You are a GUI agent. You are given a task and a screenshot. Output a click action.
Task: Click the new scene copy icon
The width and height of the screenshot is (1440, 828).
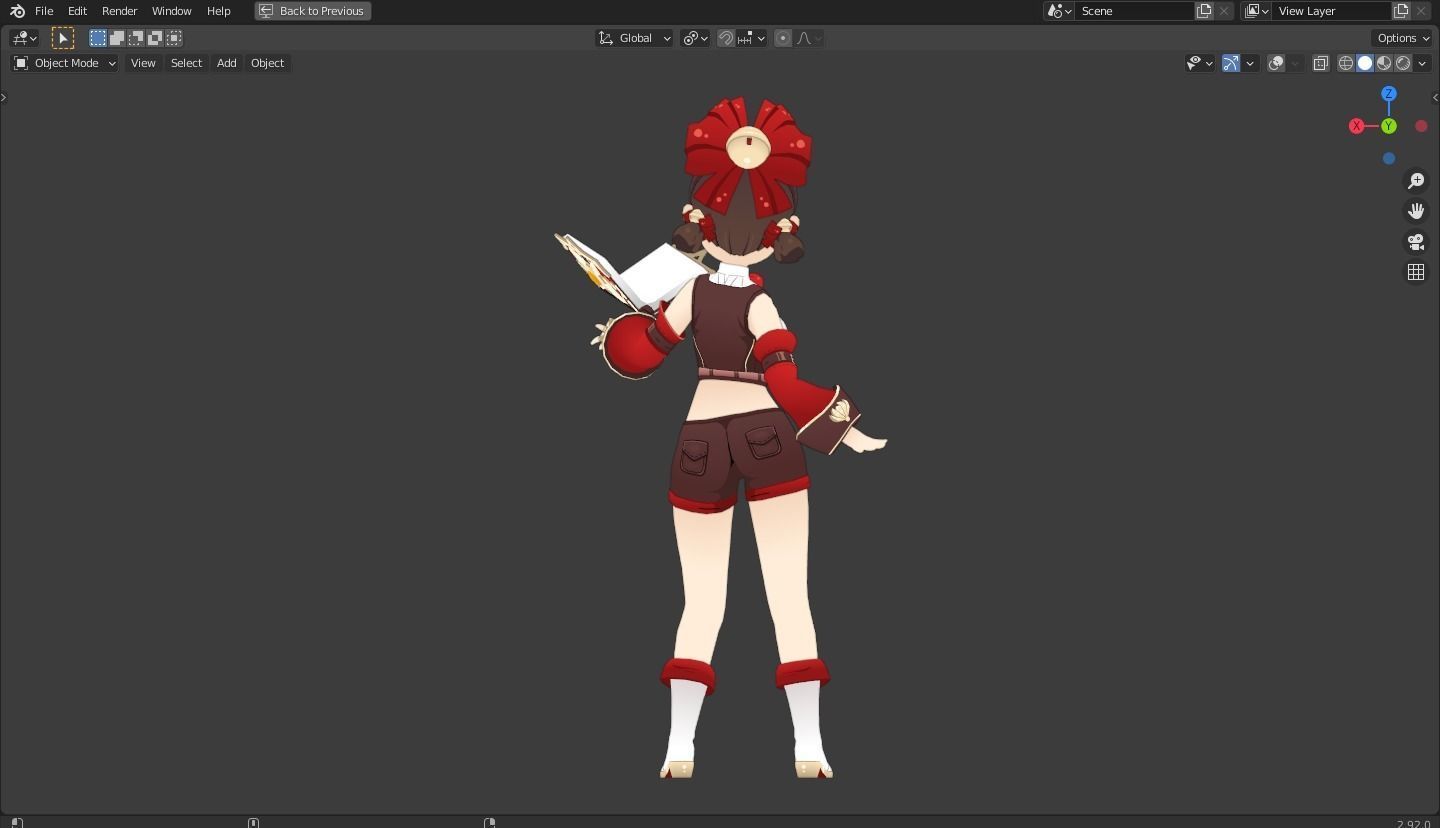pos(1204,11)
